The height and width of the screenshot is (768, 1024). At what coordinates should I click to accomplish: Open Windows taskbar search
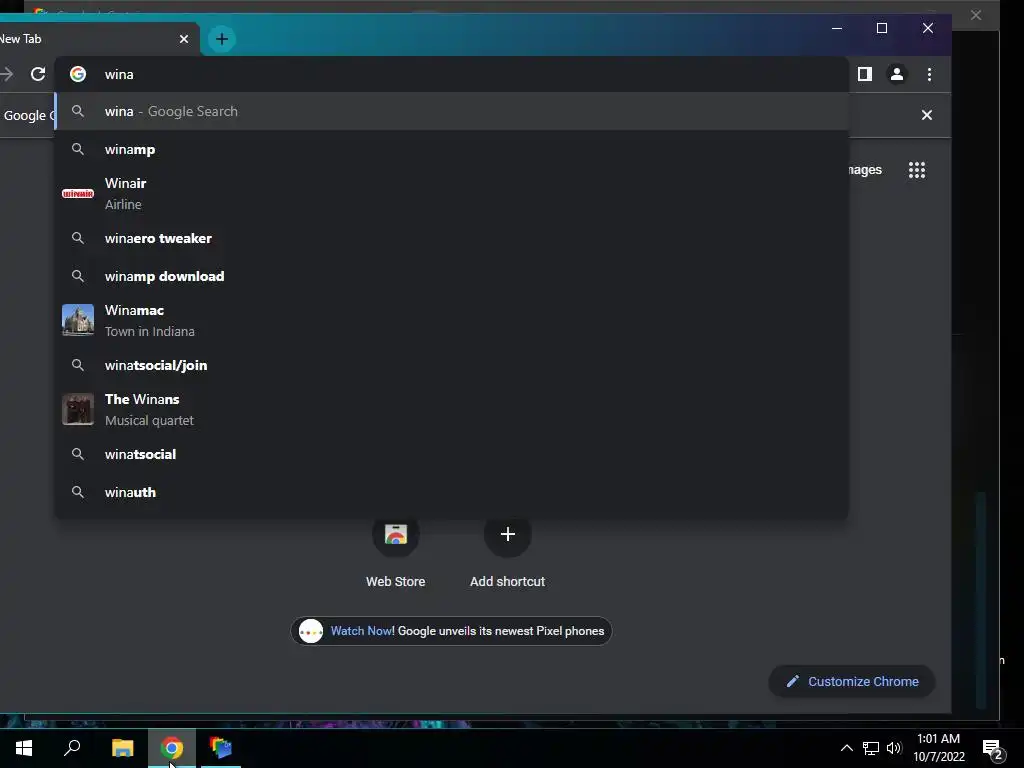[x=72, y=748]
